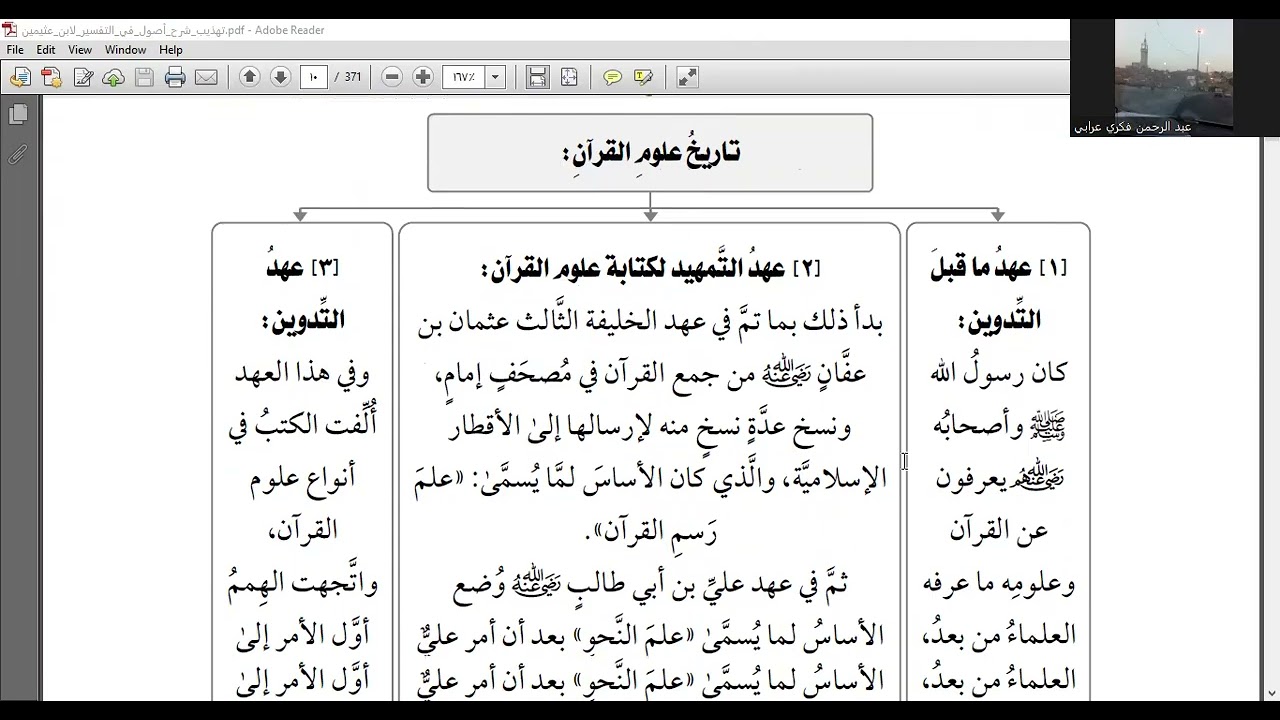Open the Window menu

pos(126,50)
